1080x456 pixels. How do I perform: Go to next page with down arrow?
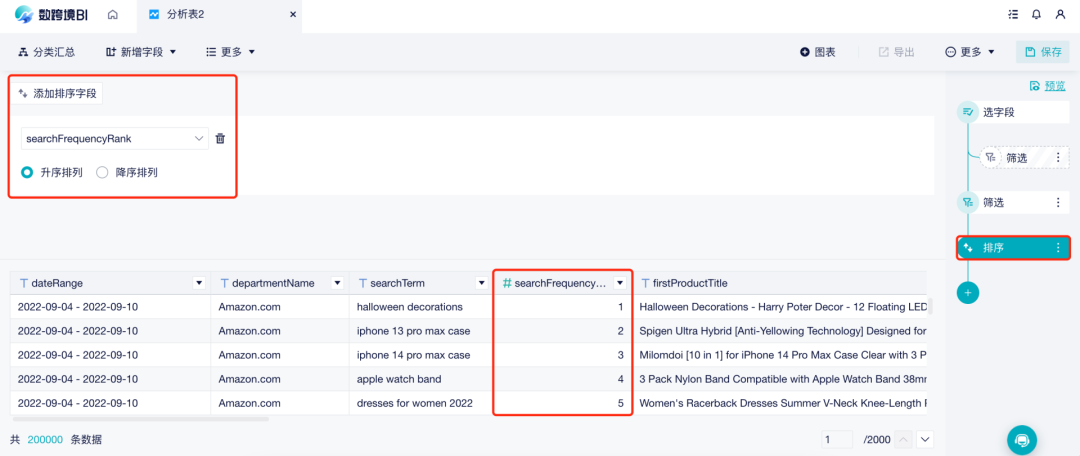[925, 439]
